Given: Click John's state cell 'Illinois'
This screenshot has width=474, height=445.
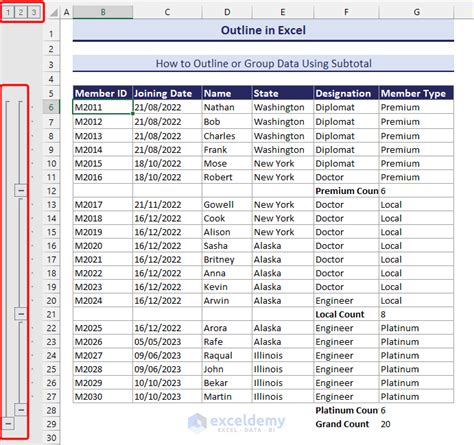Looking at the screenshot, I should 283,369.
